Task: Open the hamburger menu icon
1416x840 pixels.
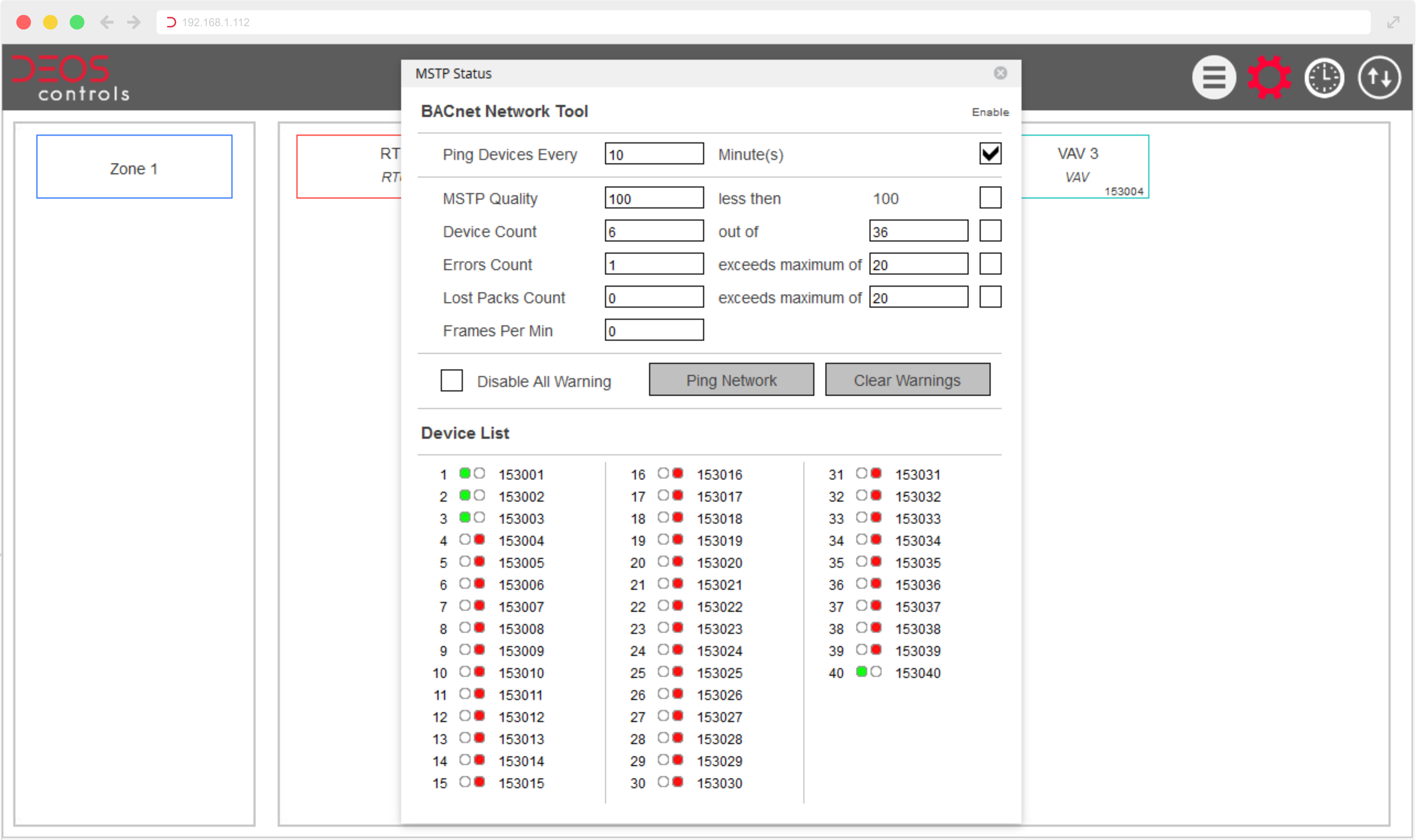Action: (1213, 77)
